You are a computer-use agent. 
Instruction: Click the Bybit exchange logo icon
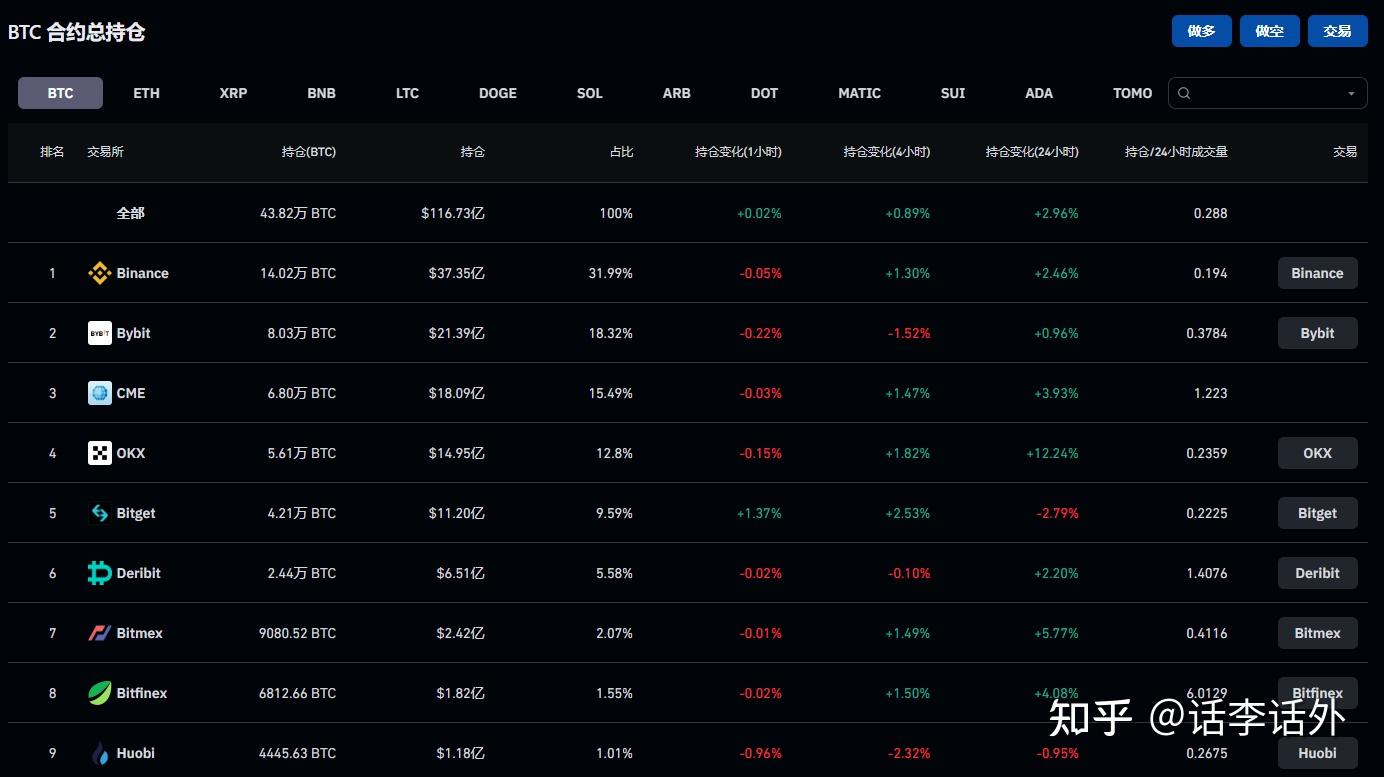99,333
